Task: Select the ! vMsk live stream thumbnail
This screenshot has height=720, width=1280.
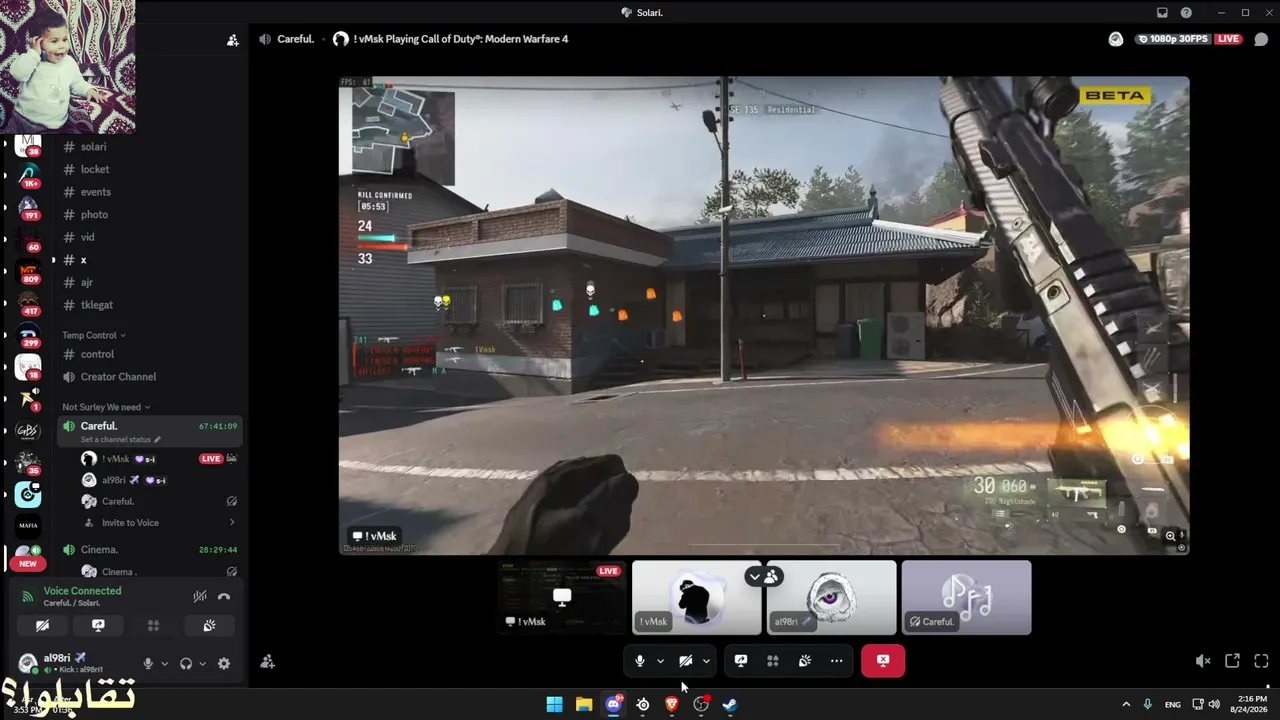Action: (563, 597)
